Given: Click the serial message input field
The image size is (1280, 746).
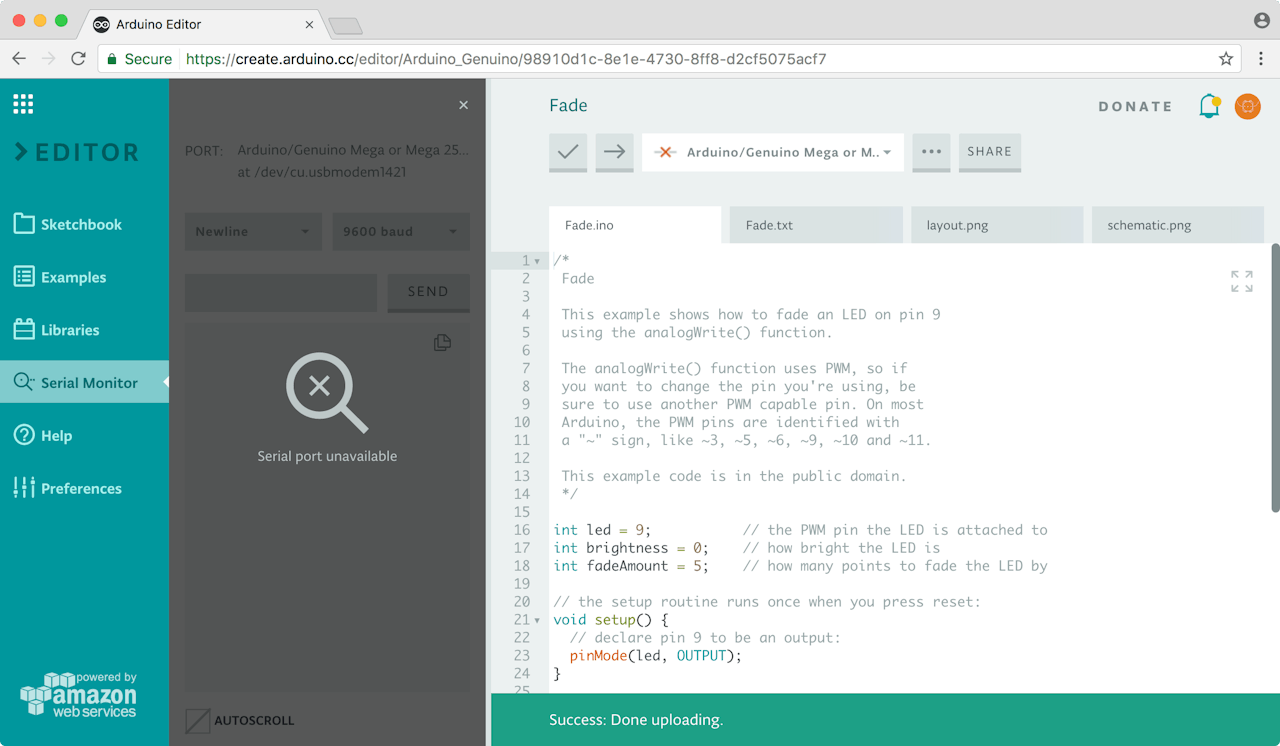Looking at the screenshot, I should pos(281,292).
